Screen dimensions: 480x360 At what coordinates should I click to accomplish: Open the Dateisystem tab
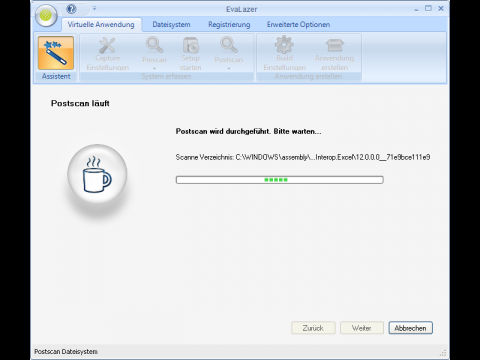tap(171, 25)
